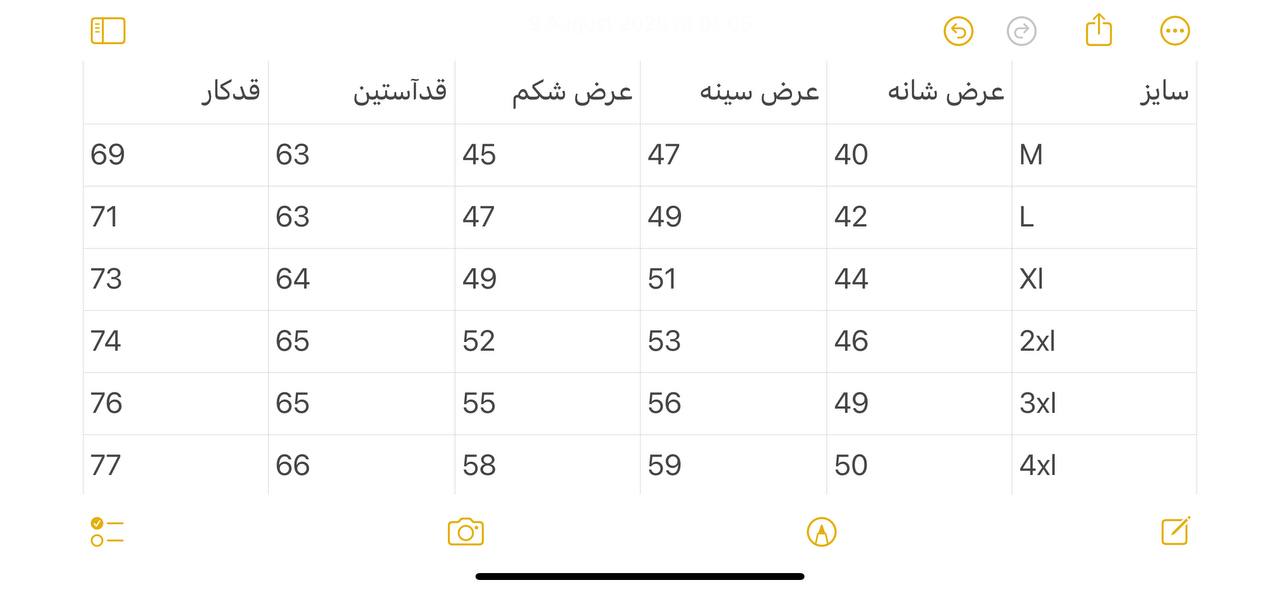Tap the cell showing 69 in M row
The width and height of the screenshot is (1280, 591).
(176, 155)
